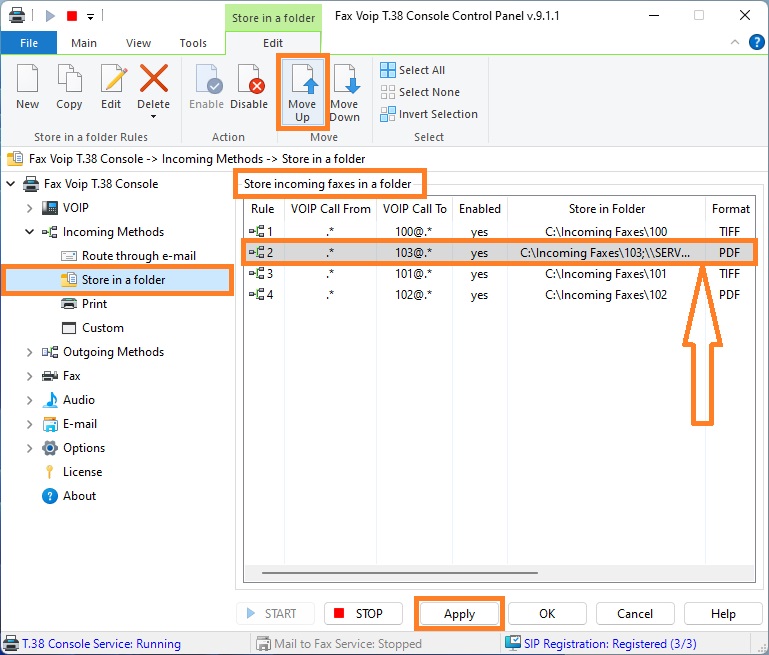769x655 pixels.
Task: Select Outgoing Methods in the tree
Action: [x=113, y=352]
